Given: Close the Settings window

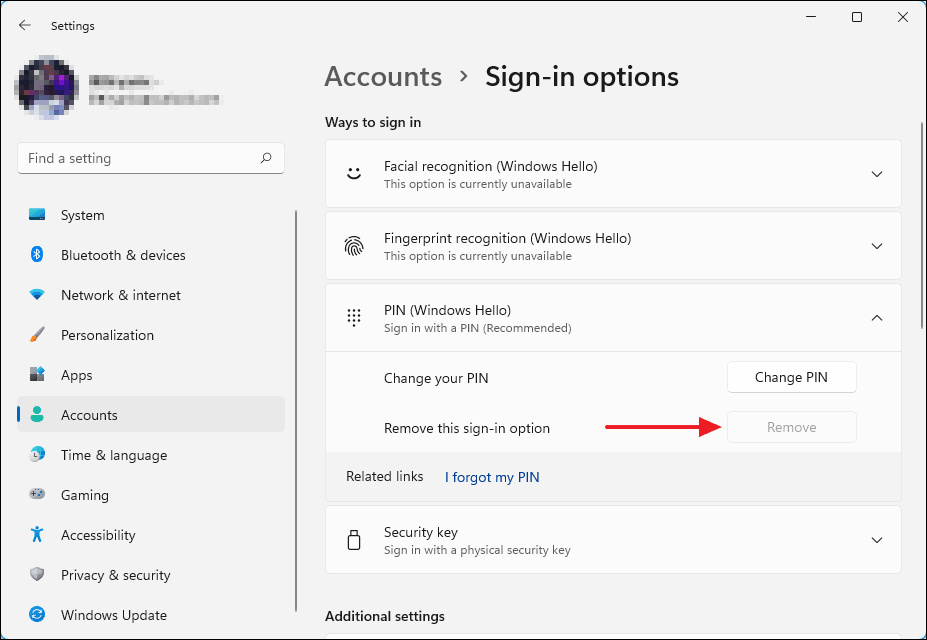Looking at the screenshot, I should pyautogui.click(x=903, y=17).
